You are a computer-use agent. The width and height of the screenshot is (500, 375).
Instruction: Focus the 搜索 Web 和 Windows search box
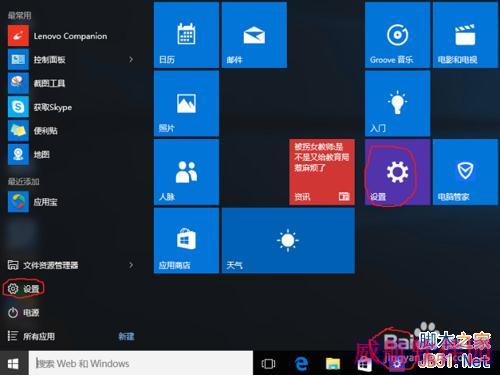140,363
